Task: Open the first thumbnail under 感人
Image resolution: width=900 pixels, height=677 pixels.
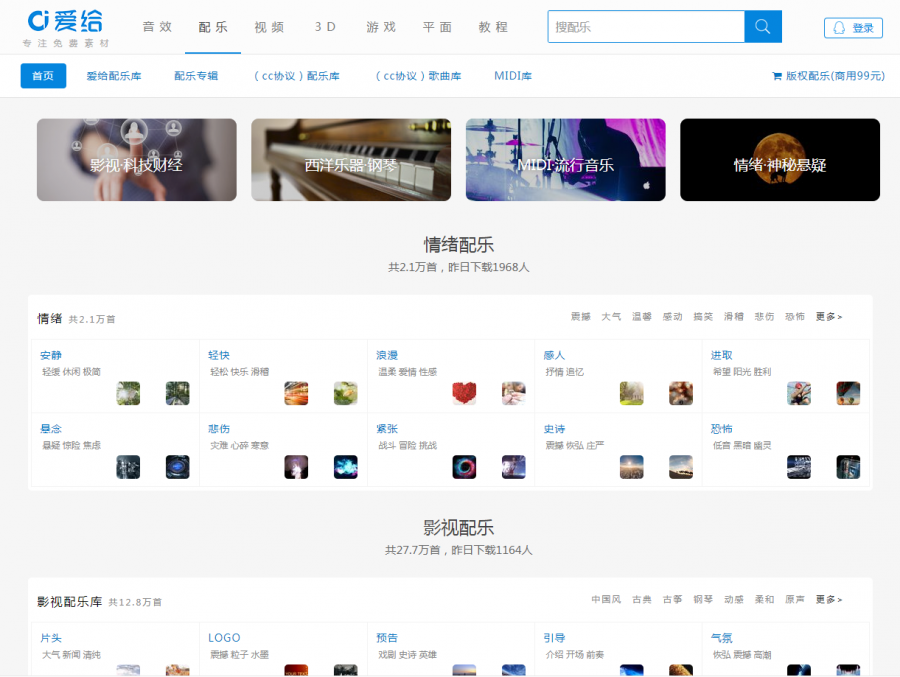Action: pos(631,393)
